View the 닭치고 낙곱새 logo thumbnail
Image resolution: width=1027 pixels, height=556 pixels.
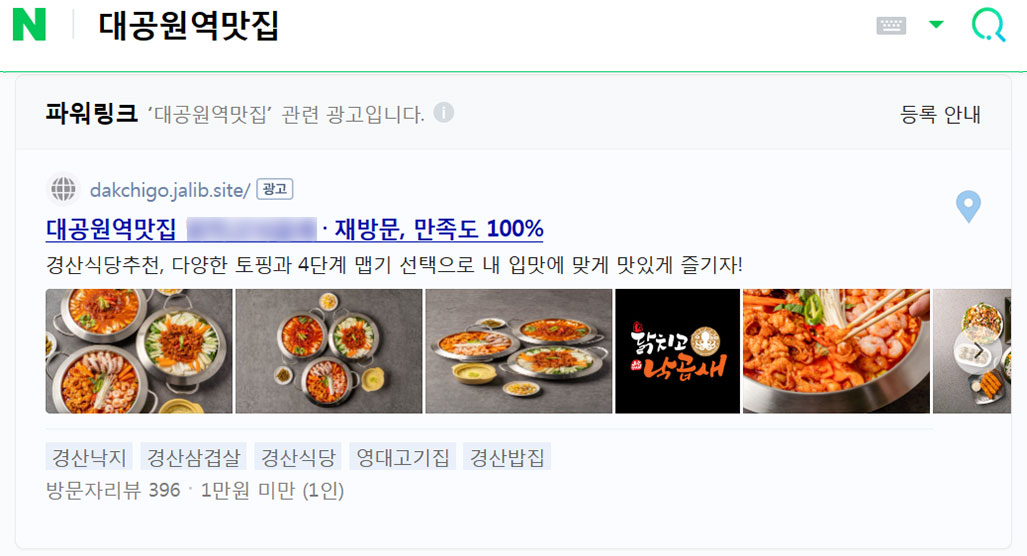(677, 351)
